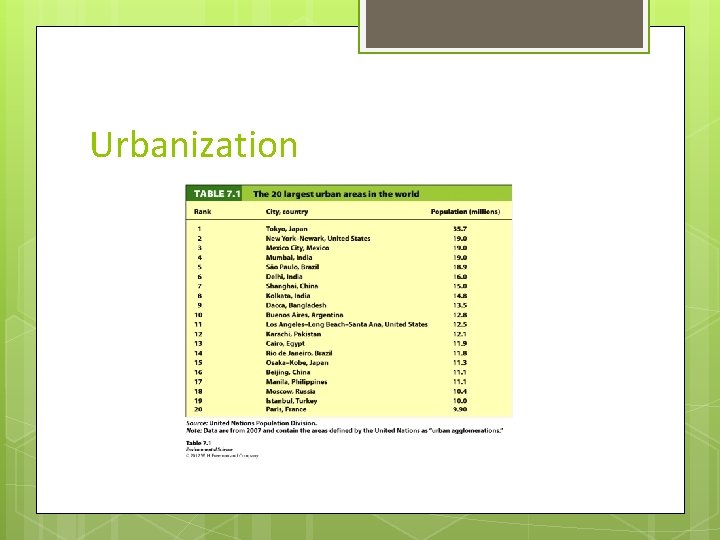
Task: Select the Istanbul, Turkey entry
Action: pos(291,401)
